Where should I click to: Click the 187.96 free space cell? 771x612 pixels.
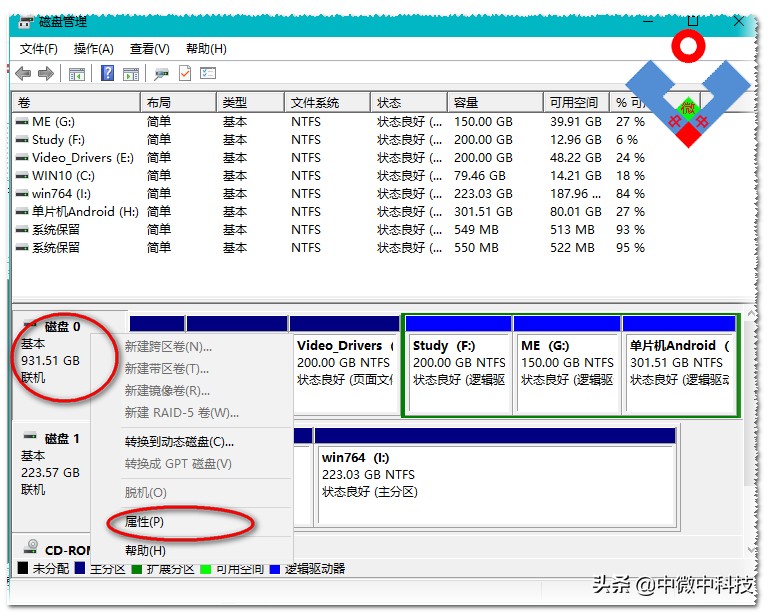pos(575,194)
